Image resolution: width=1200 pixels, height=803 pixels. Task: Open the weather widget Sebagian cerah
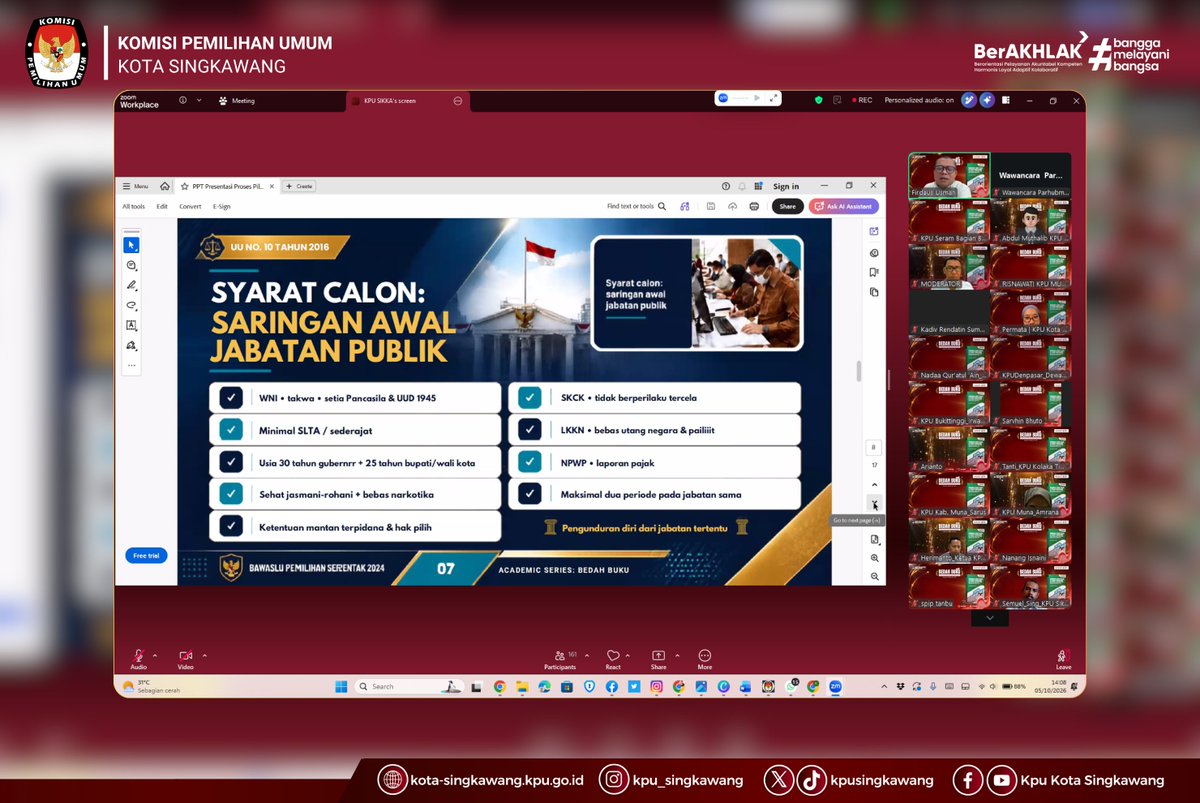click(151, 687)
